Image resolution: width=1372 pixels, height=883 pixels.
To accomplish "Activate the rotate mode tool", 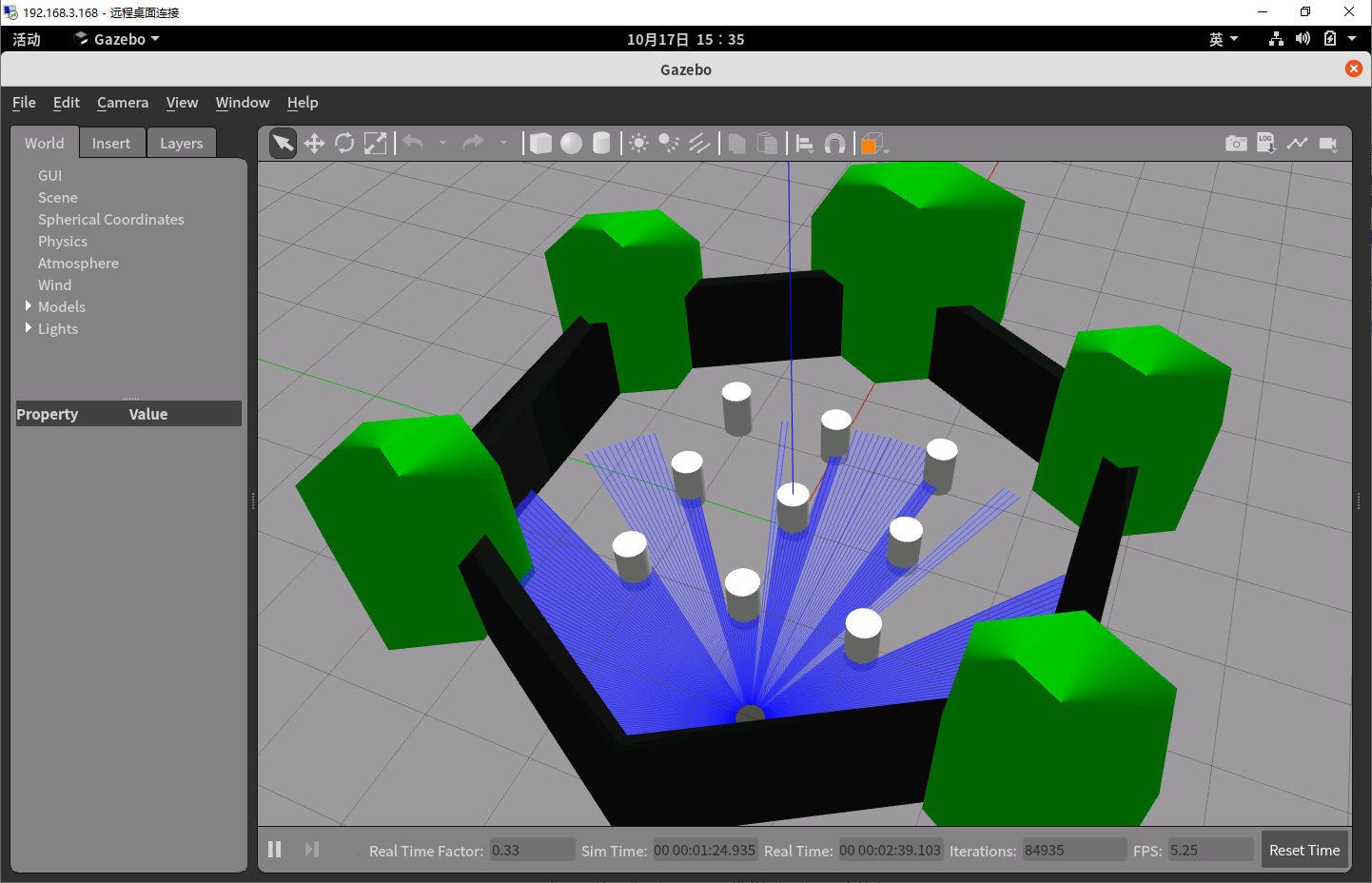I will tap(344, 144).
